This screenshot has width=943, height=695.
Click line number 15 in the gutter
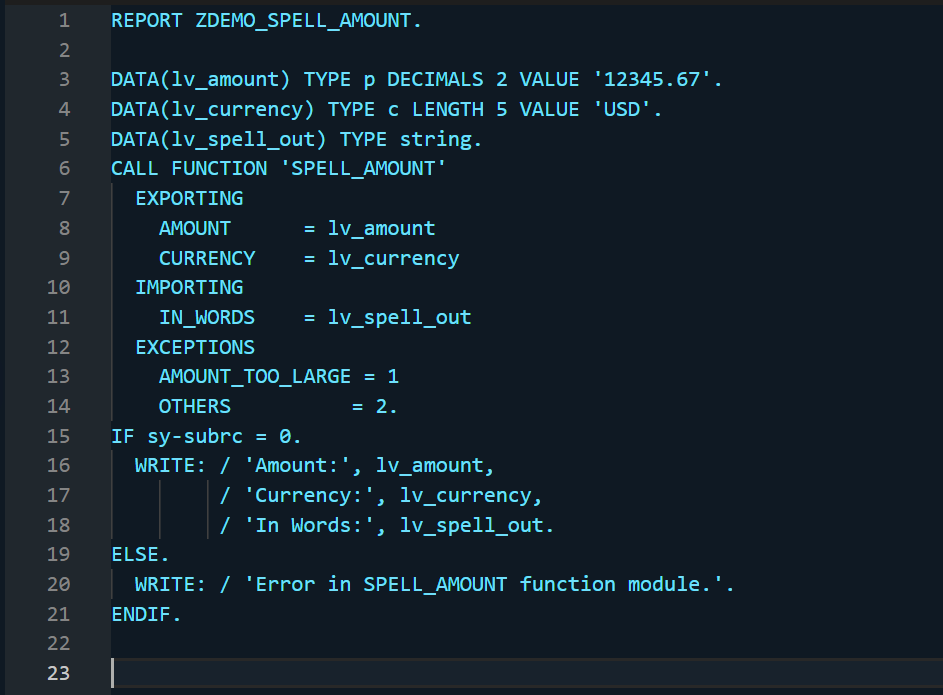coord(58,436)
